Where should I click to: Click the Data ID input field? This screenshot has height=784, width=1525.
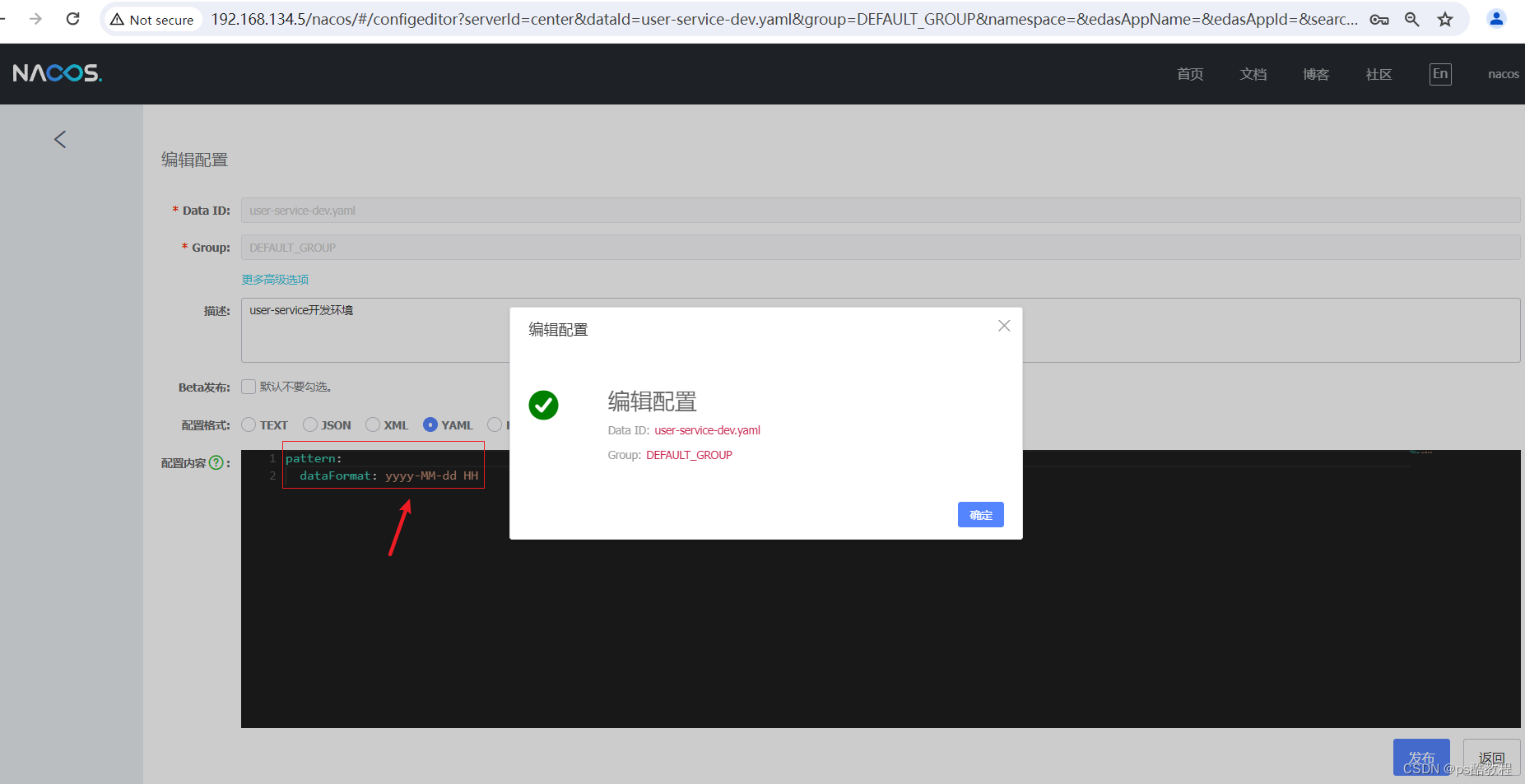(881, 211)
